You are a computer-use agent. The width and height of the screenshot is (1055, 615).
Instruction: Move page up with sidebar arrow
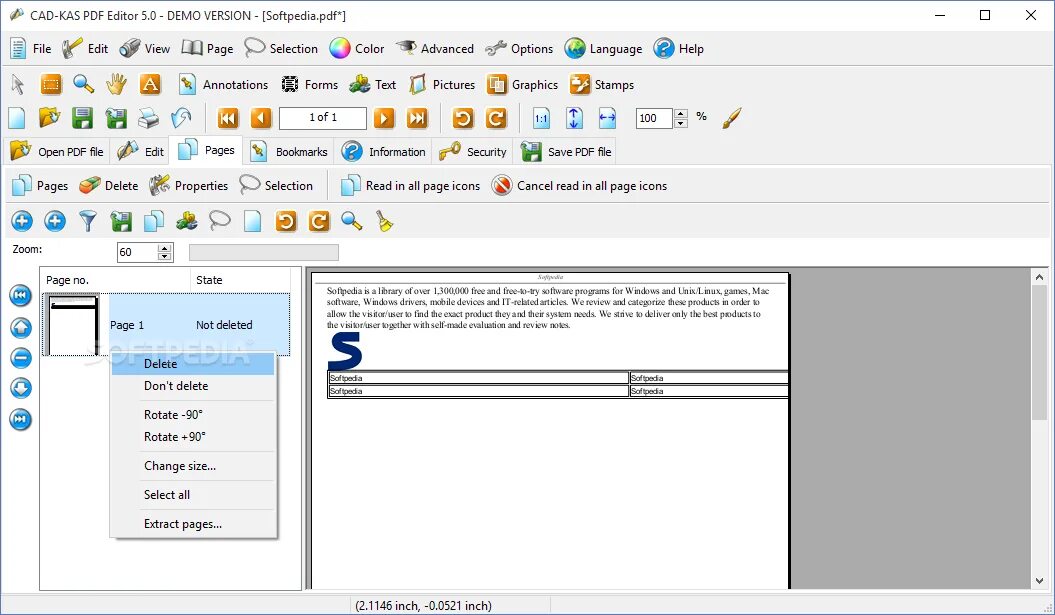coord(21,328)
